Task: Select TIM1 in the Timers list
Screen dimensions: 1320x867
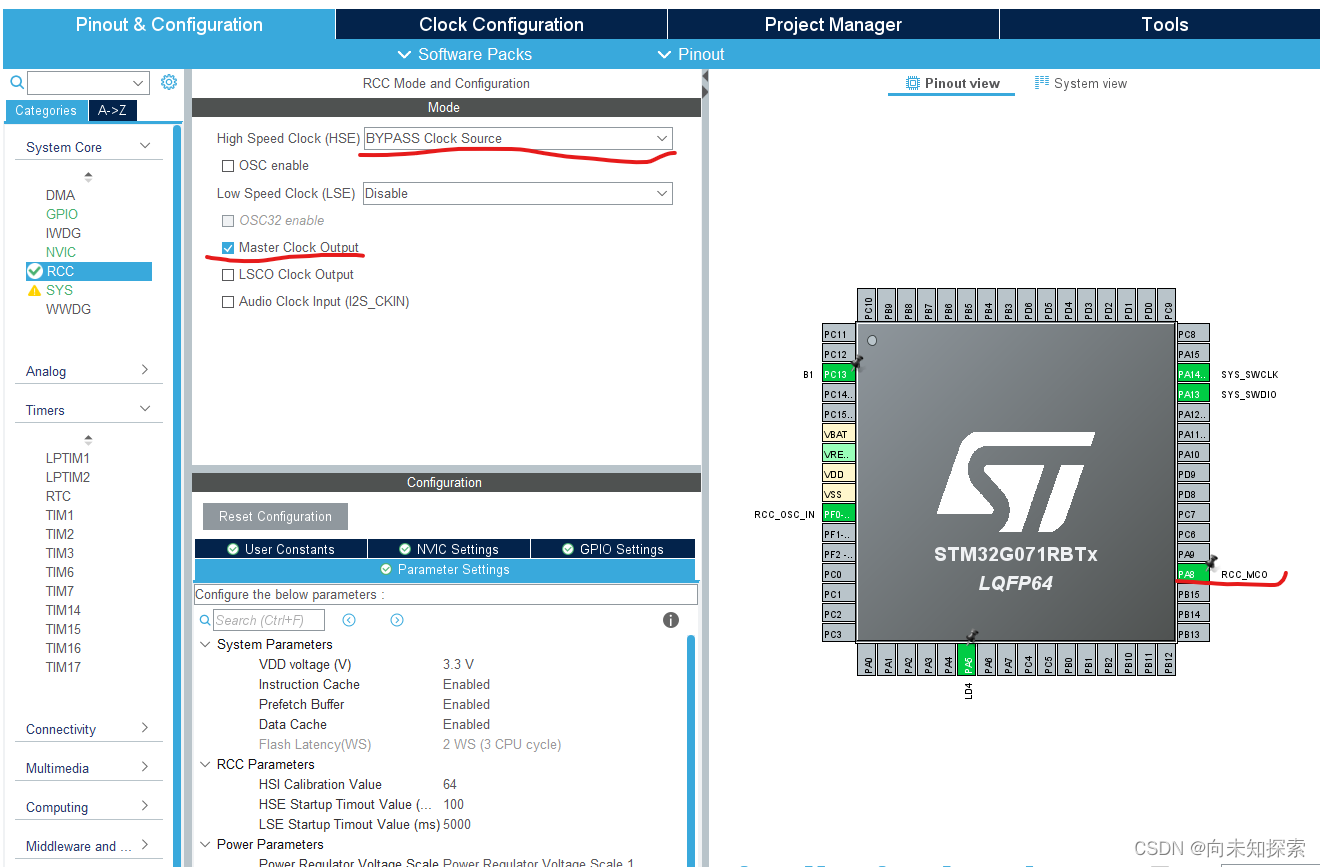Action: tap(59, 515)
